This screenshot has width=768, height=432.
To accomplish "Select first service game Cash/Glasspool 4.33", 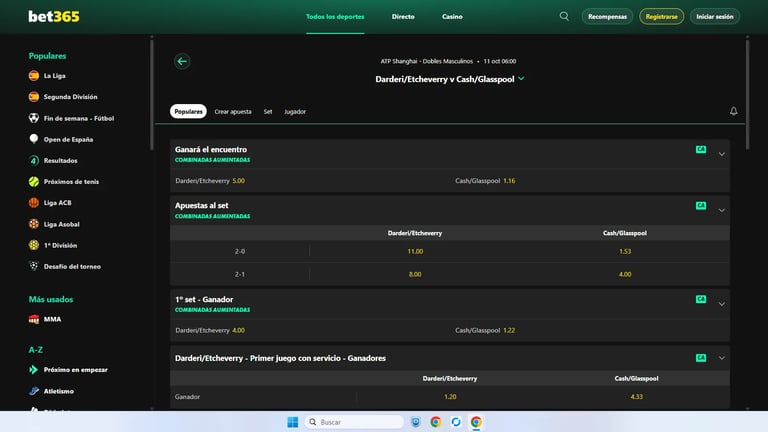I will (636, 397).
